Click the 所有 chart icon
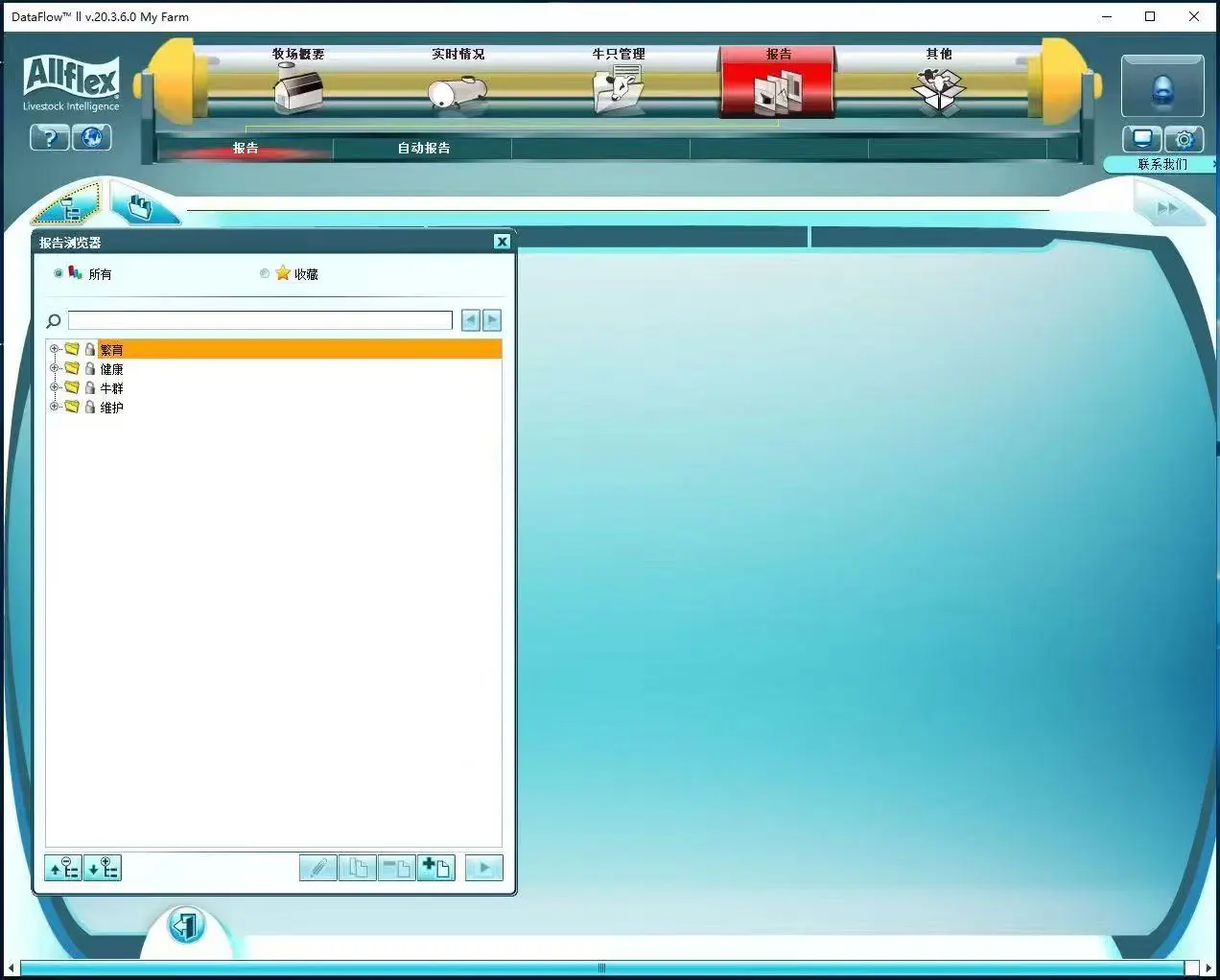Image resolution: width=1220 pixels, height=980 pixels. click(75, 272)
